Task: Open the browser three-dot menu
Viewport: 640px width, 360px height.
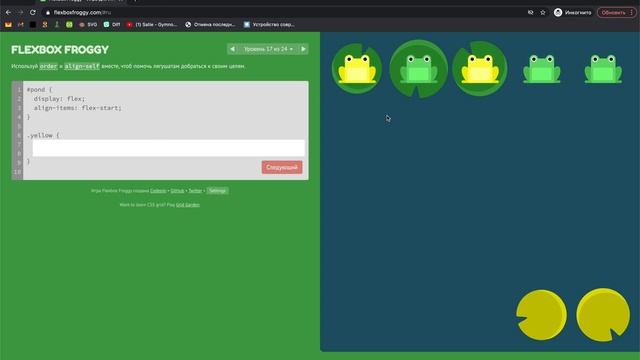Action: point(631,13)
